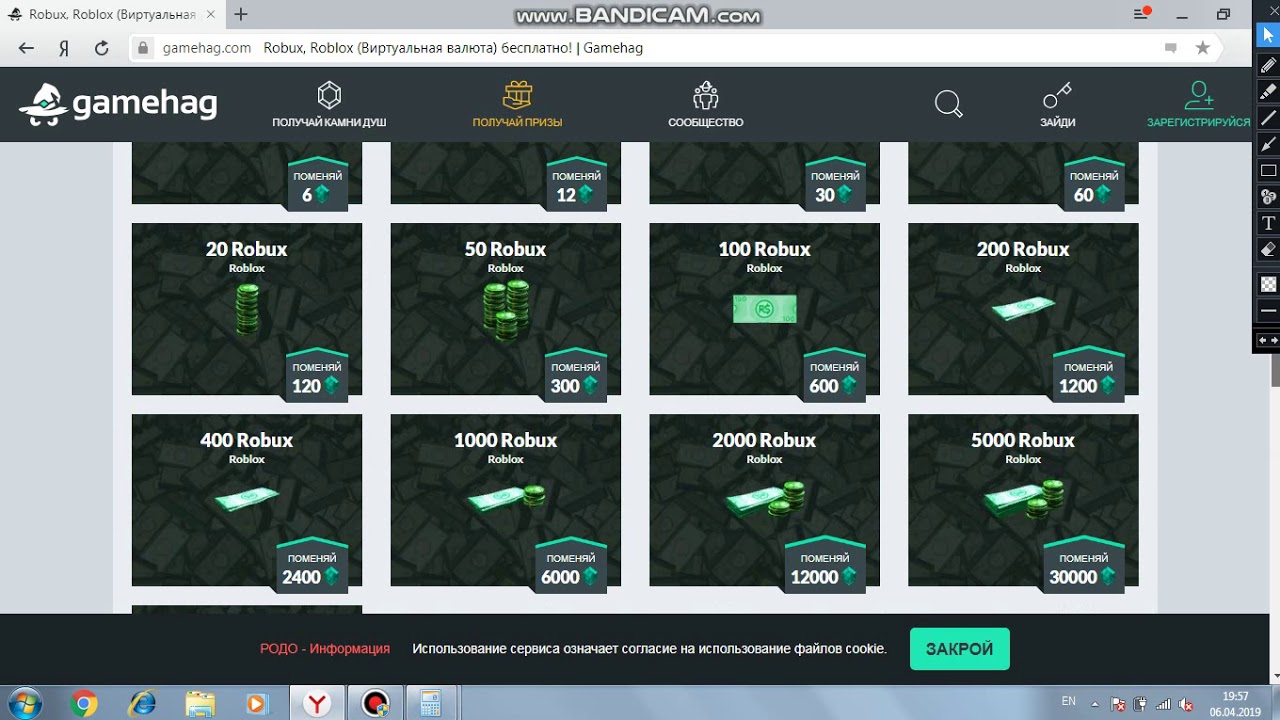Click ПОМЕНЯЙ 1200 on 200 Robux
The height and width of the screenshot is (720, 1280).
[x=1088, y=376]
